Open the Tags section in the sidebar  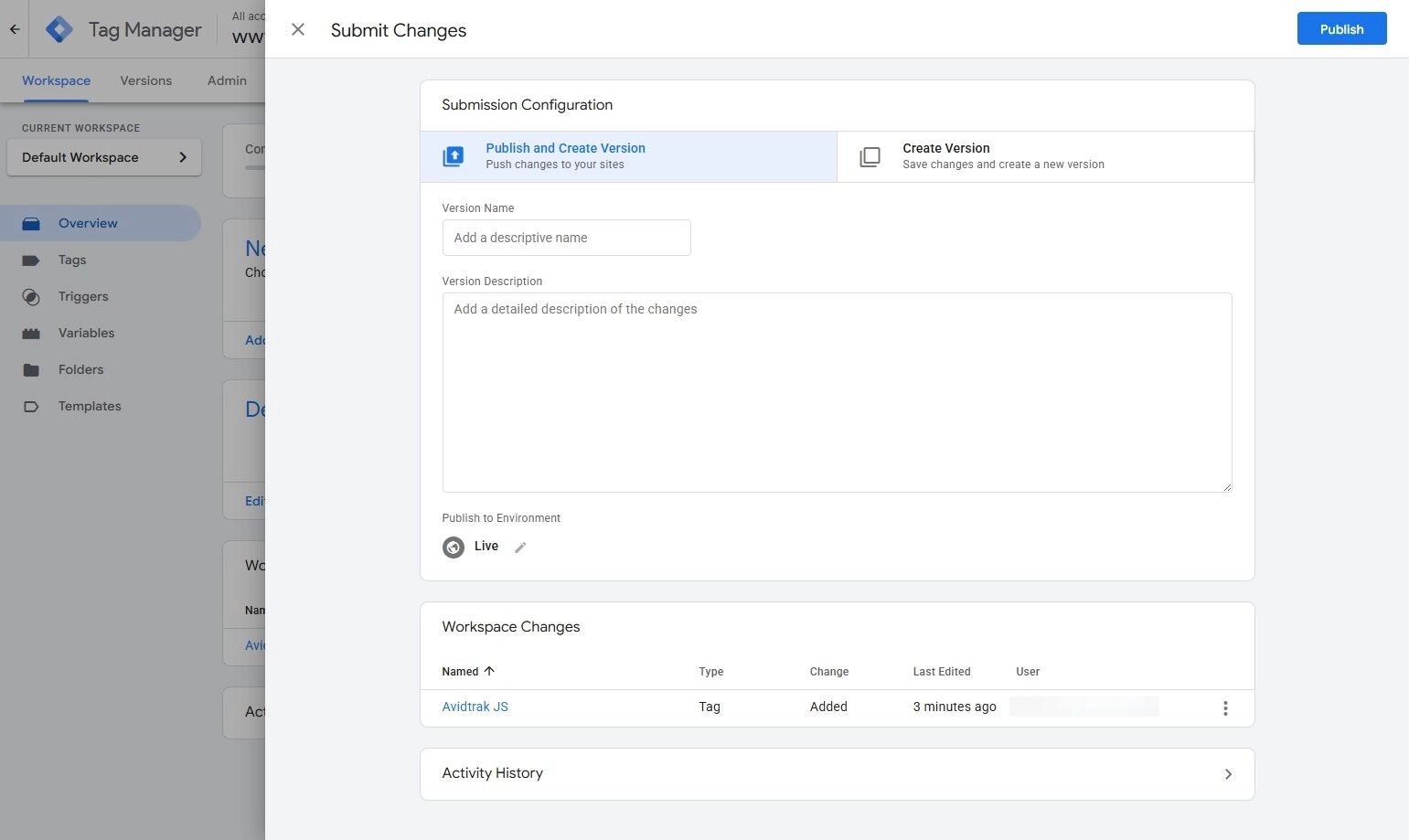pos(71,260)
